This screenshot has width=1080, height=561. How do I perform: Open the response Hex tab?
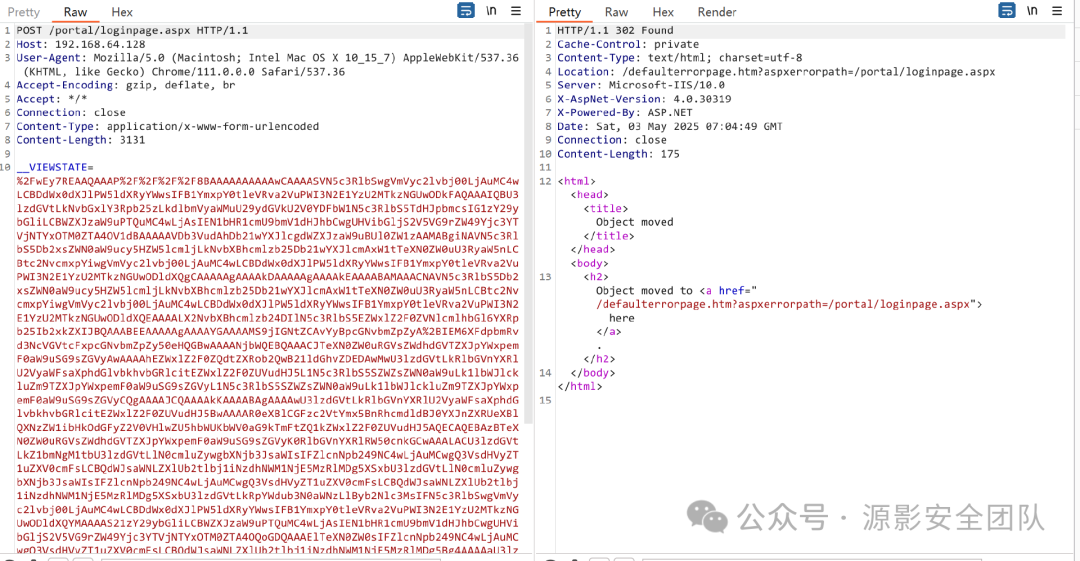tap(663, 12)
